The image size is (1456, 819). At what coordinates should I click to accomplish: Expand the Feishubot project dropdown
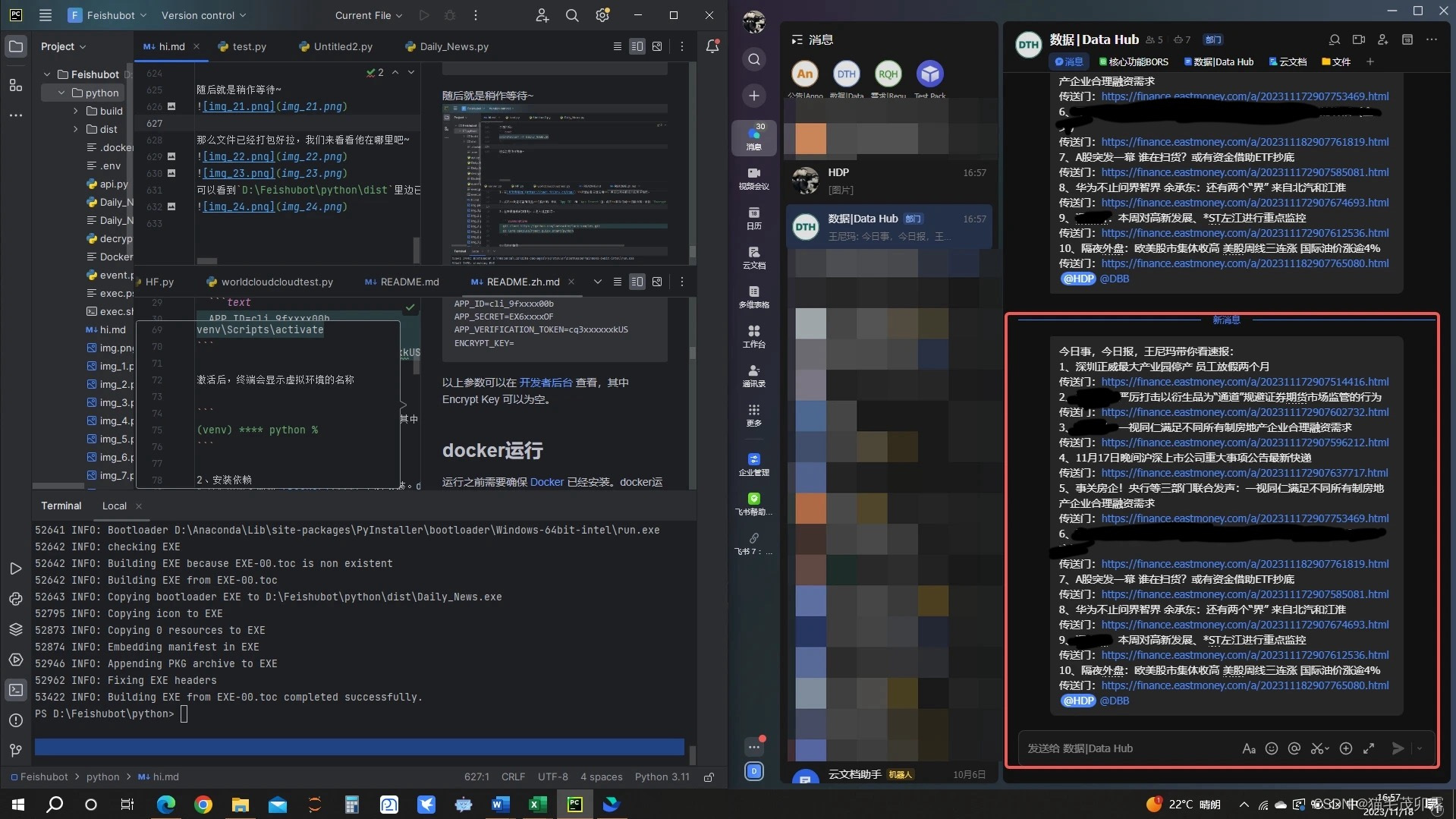click(107, 15)
